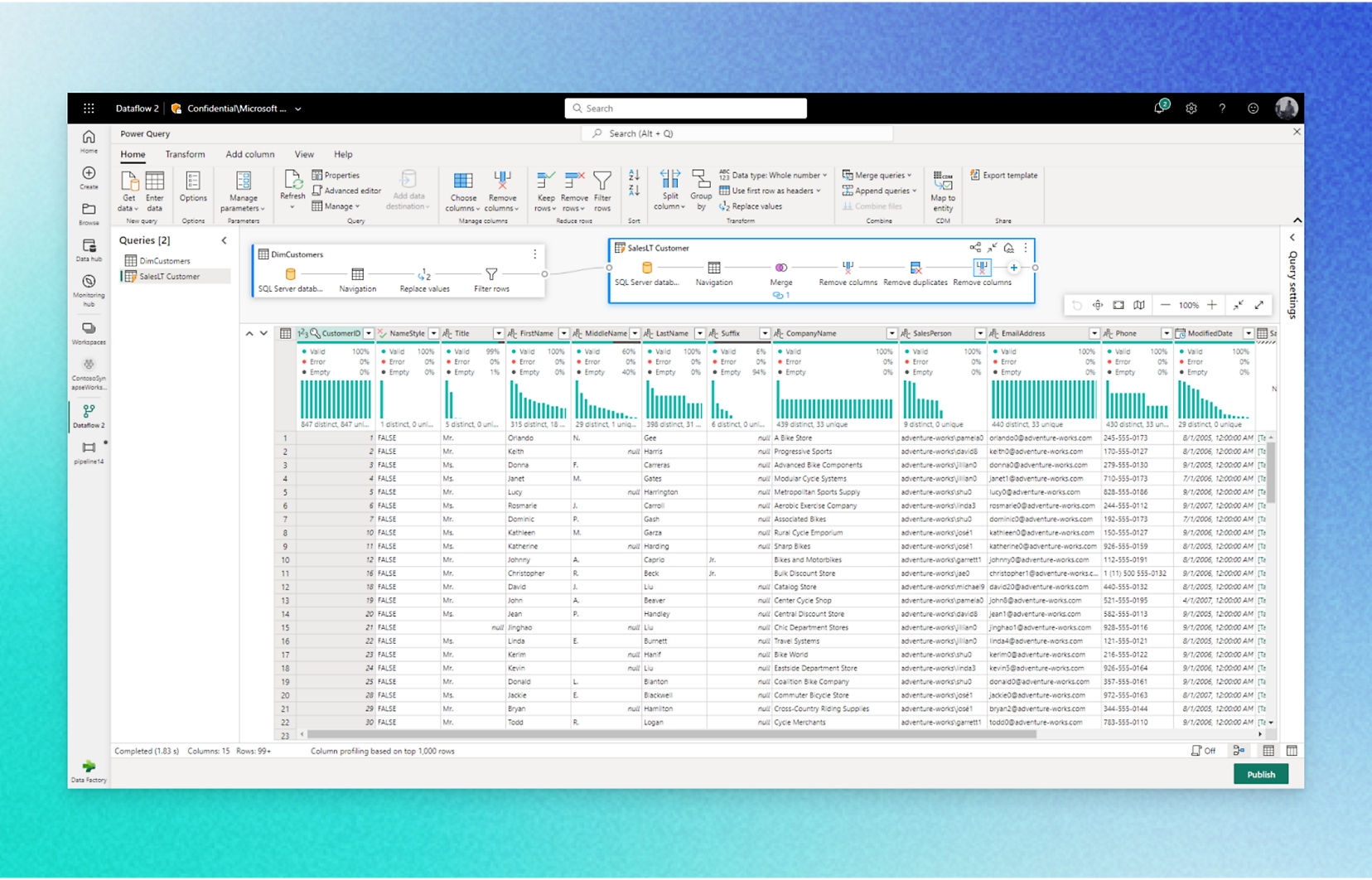Click the Search (Alt + Q) field
Screen dimensions: 1372x880
pos(737,133)
